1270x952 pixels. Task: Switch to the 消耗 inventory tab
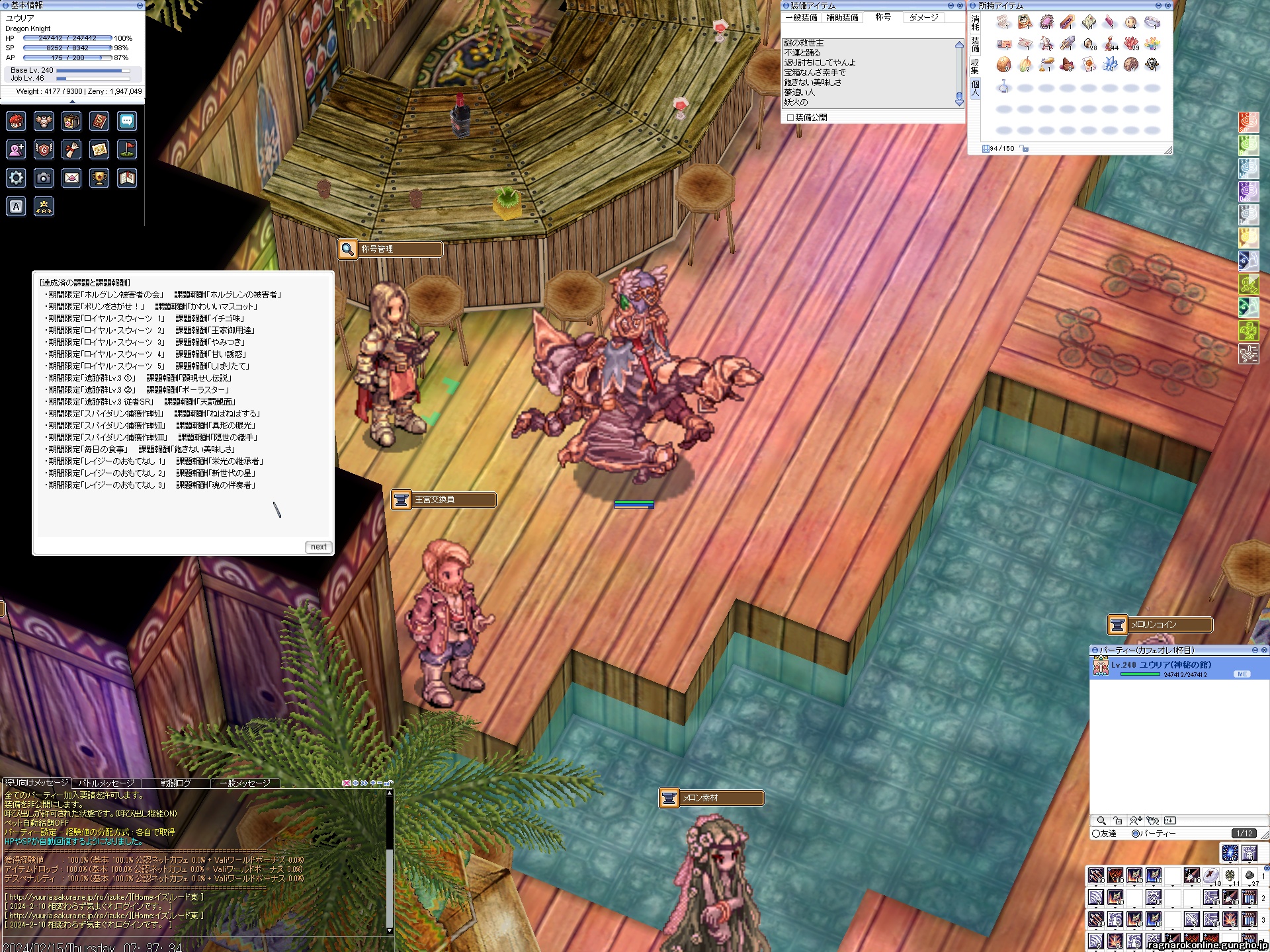tap(975, 23)
